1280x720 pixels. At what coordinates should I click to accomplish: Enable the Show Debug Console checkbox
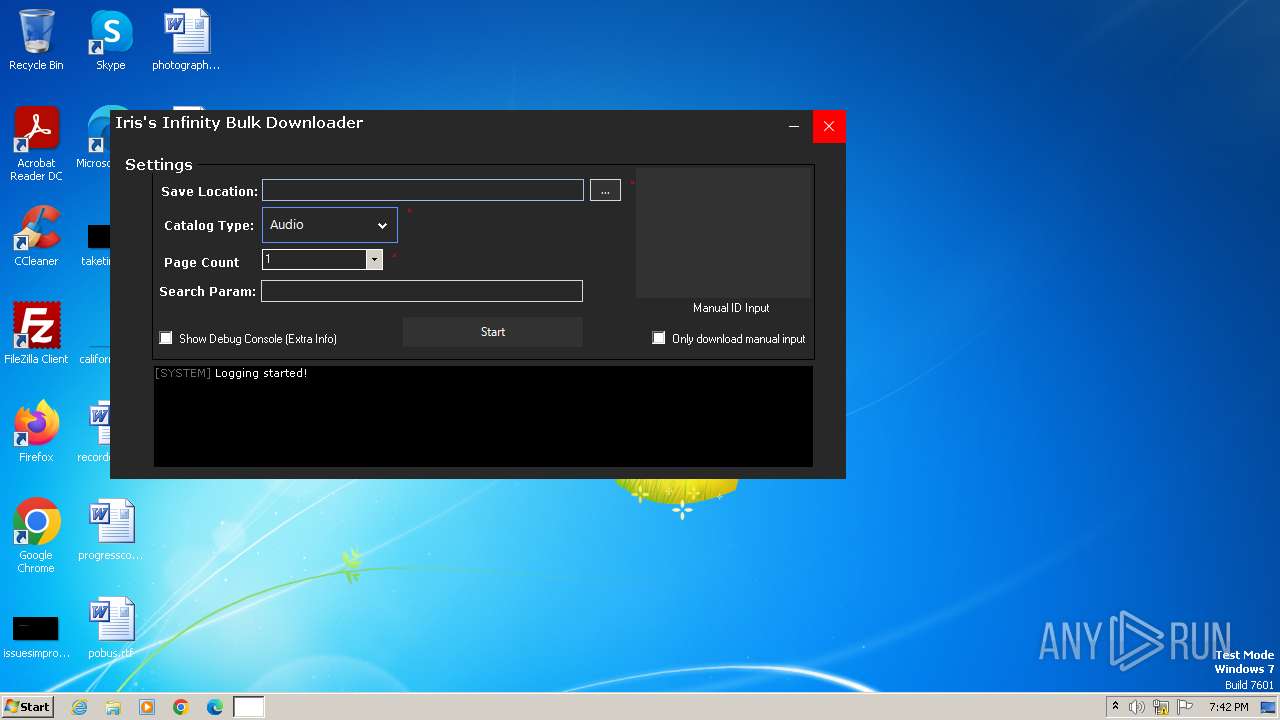166,338
